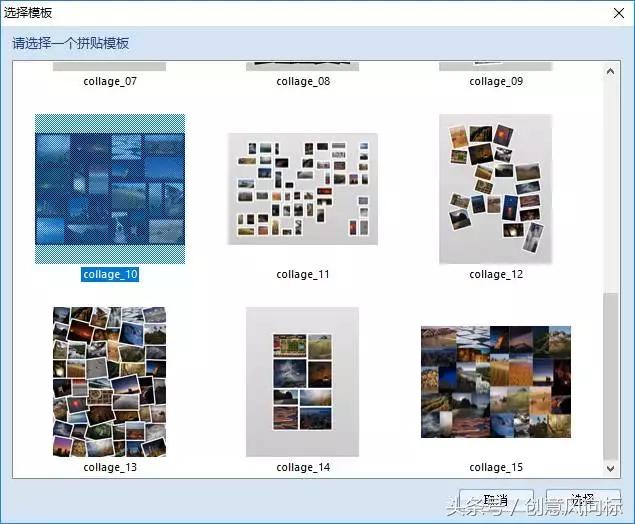The image size is (635, 524).
Task: Choose the collage_14 framed grid thumbnail
Action: click(x=302, y=382)
